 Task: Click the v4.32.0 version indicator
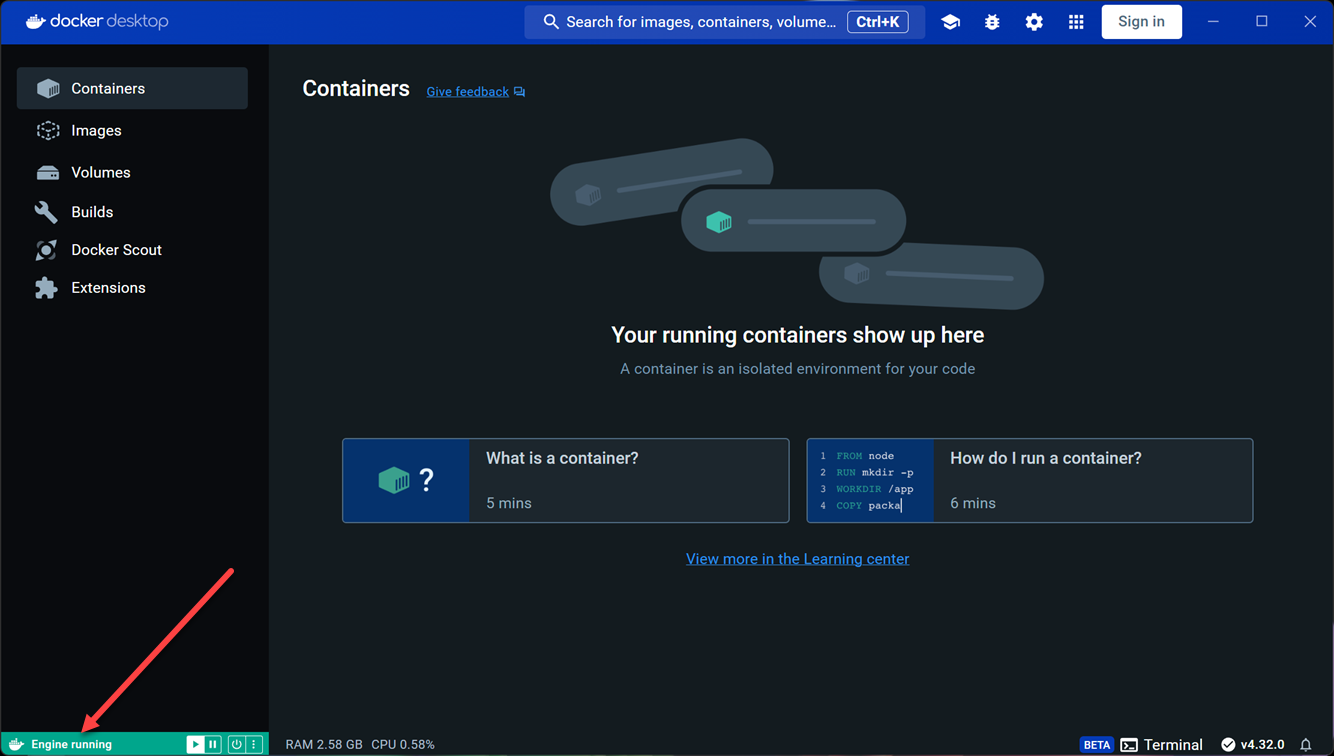coord(1252,745)
